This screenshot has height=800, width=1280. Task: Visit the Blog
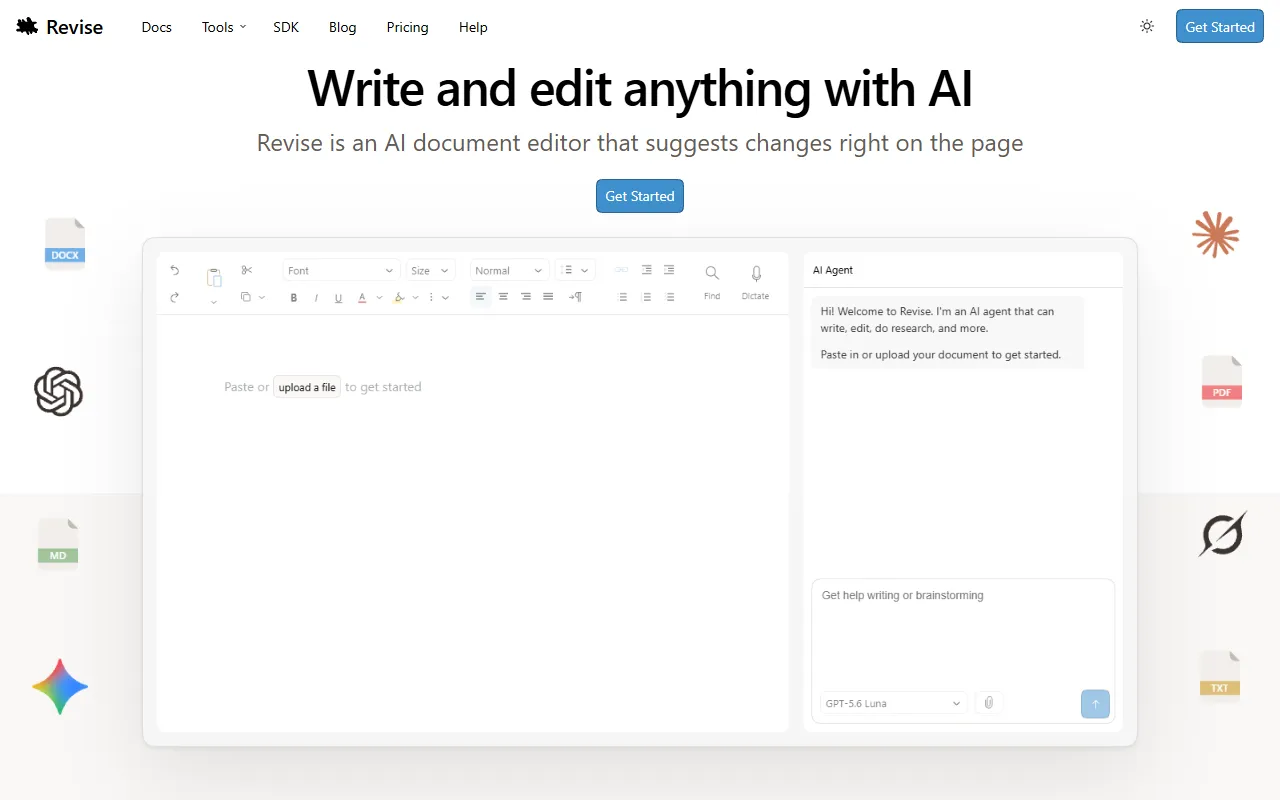click(x=343, y=27)
